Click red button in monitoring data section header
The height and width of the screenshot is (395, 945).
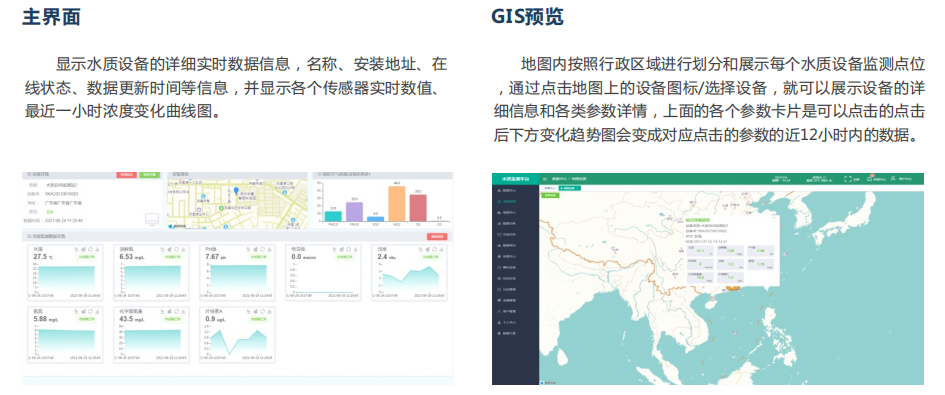coord(437,236)
